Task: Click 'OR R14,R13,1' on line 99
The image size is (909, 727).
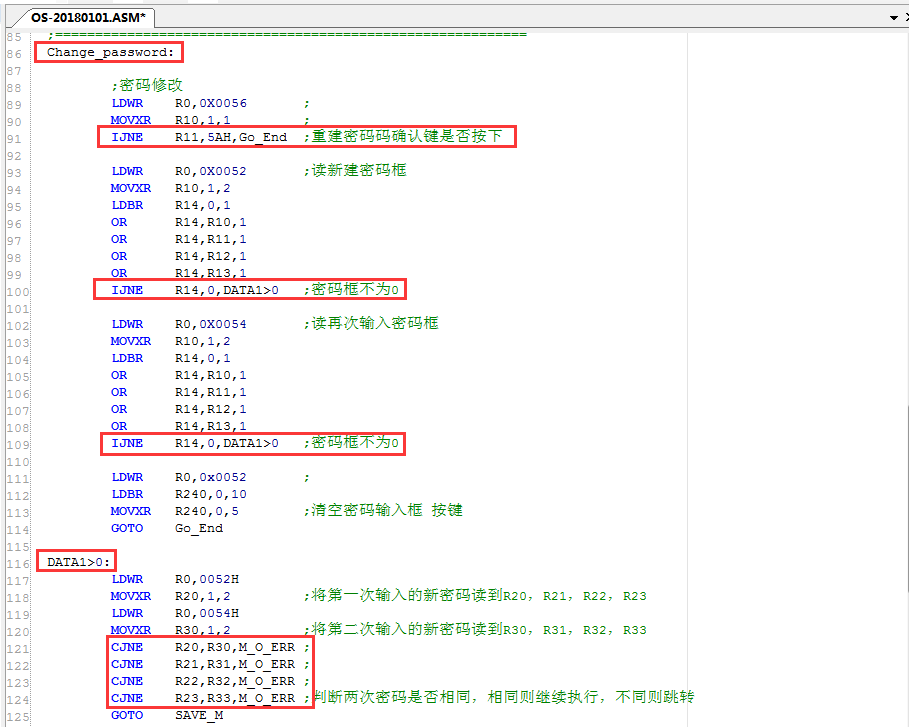Action: 179,273
